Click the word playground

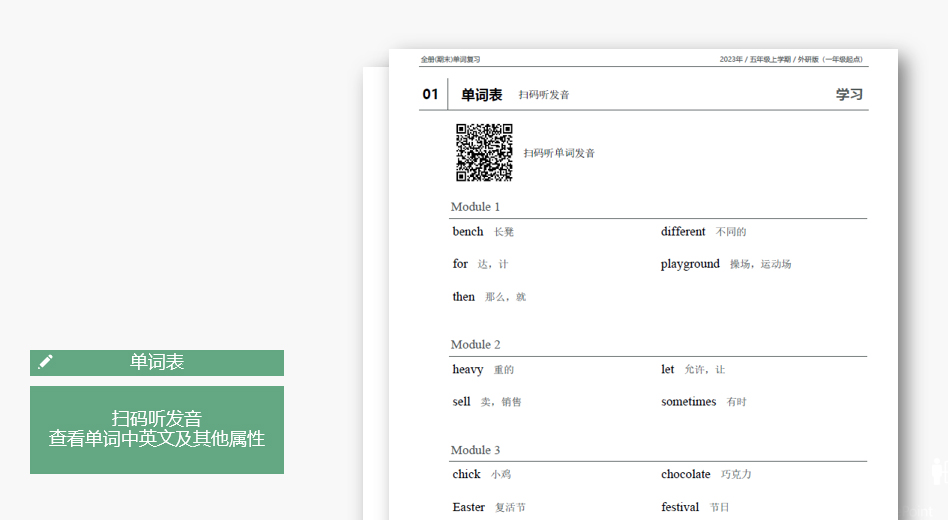[690, 264]
